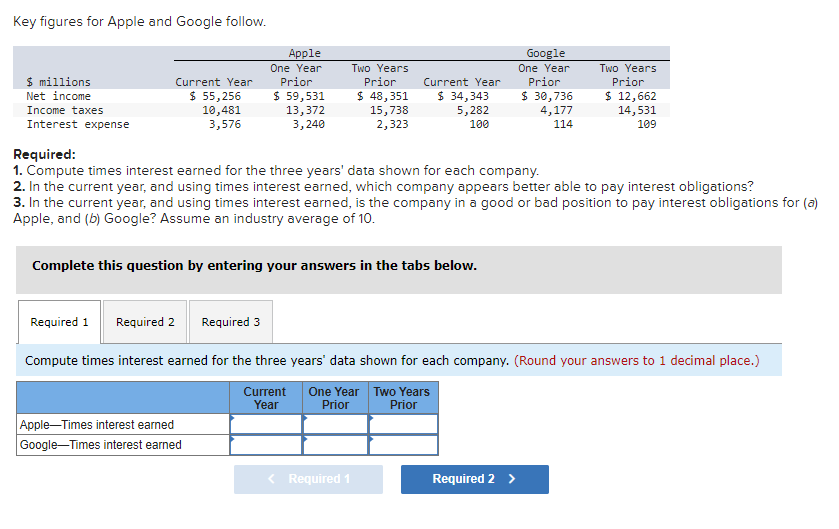The height and width of the screenshot is (529, 839).
Task: Click interest expense value 3,576
Action: coord(225,124)
